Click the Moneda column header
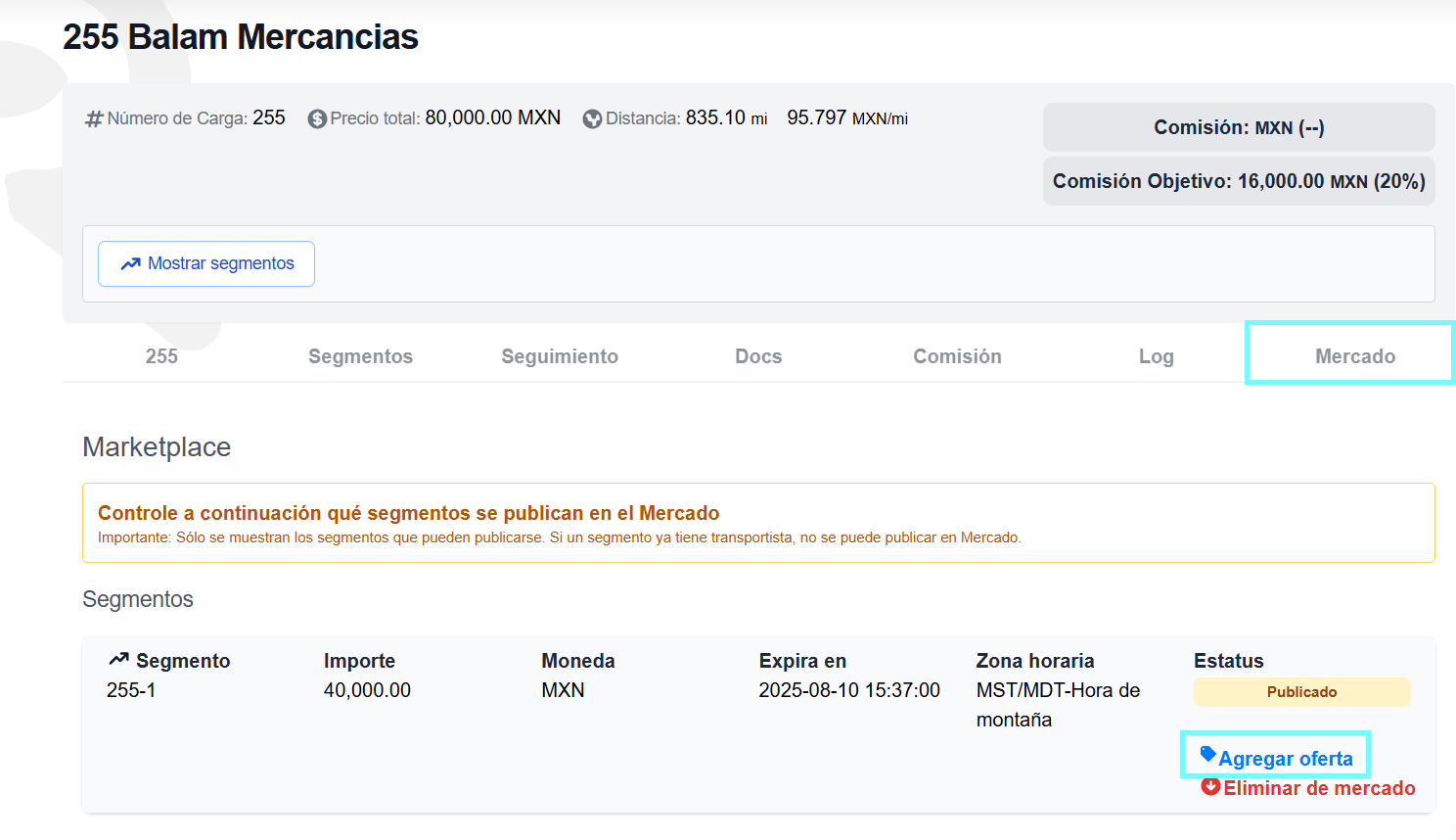 (x=578, y=661)
